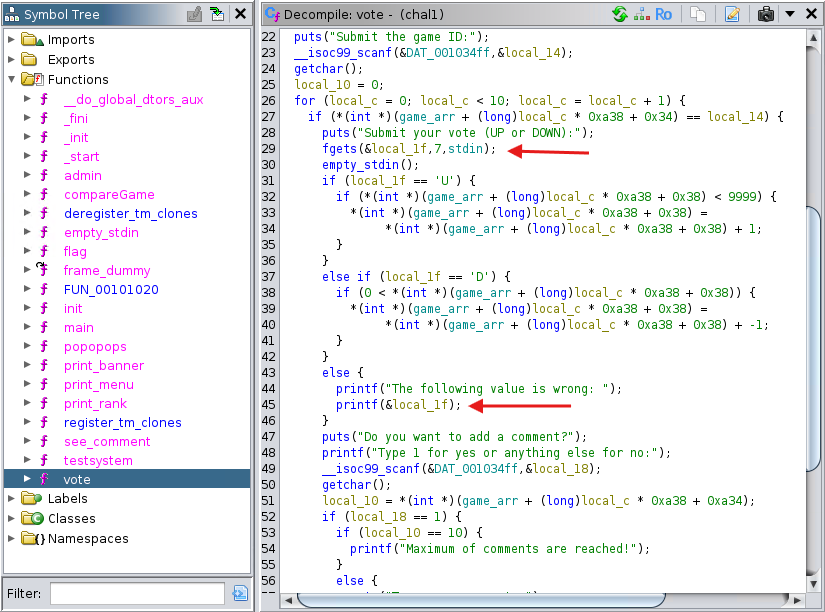
Task: Click the 'Ro' read-only toggle in Decompile toolbar
Action: 663,14
